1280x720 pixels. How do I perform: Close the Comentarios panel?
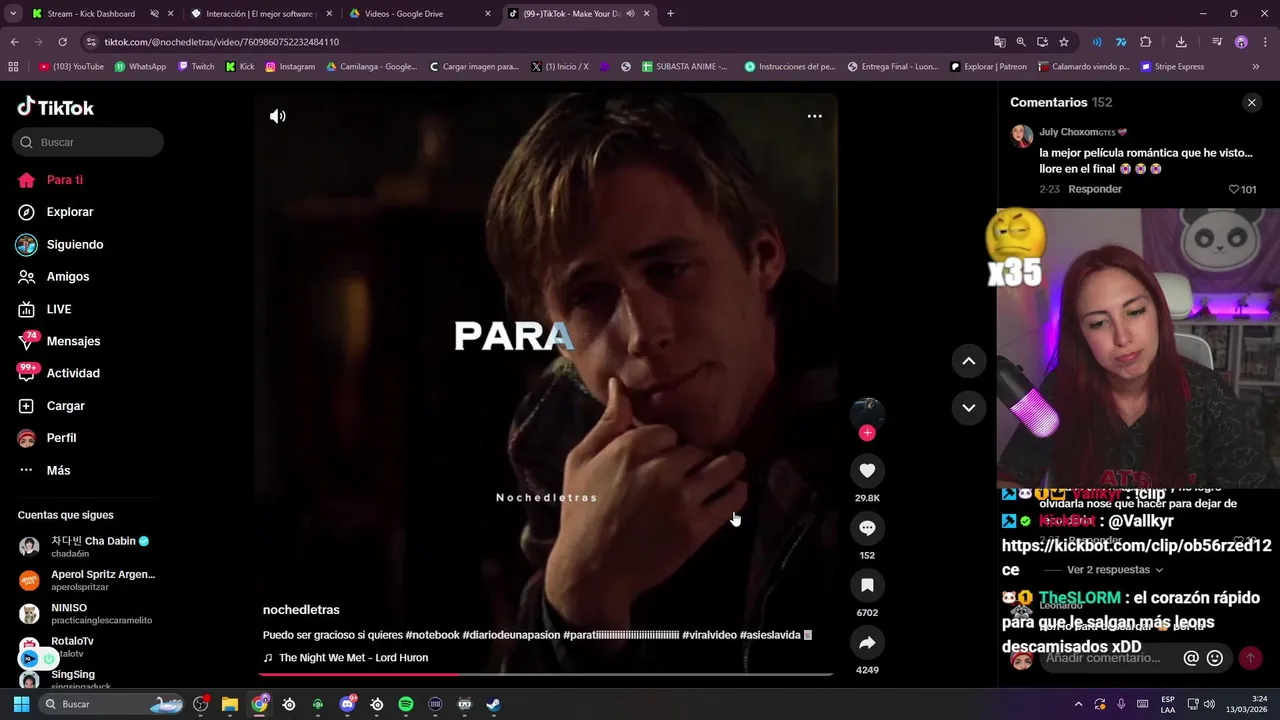click(1251, 103)
